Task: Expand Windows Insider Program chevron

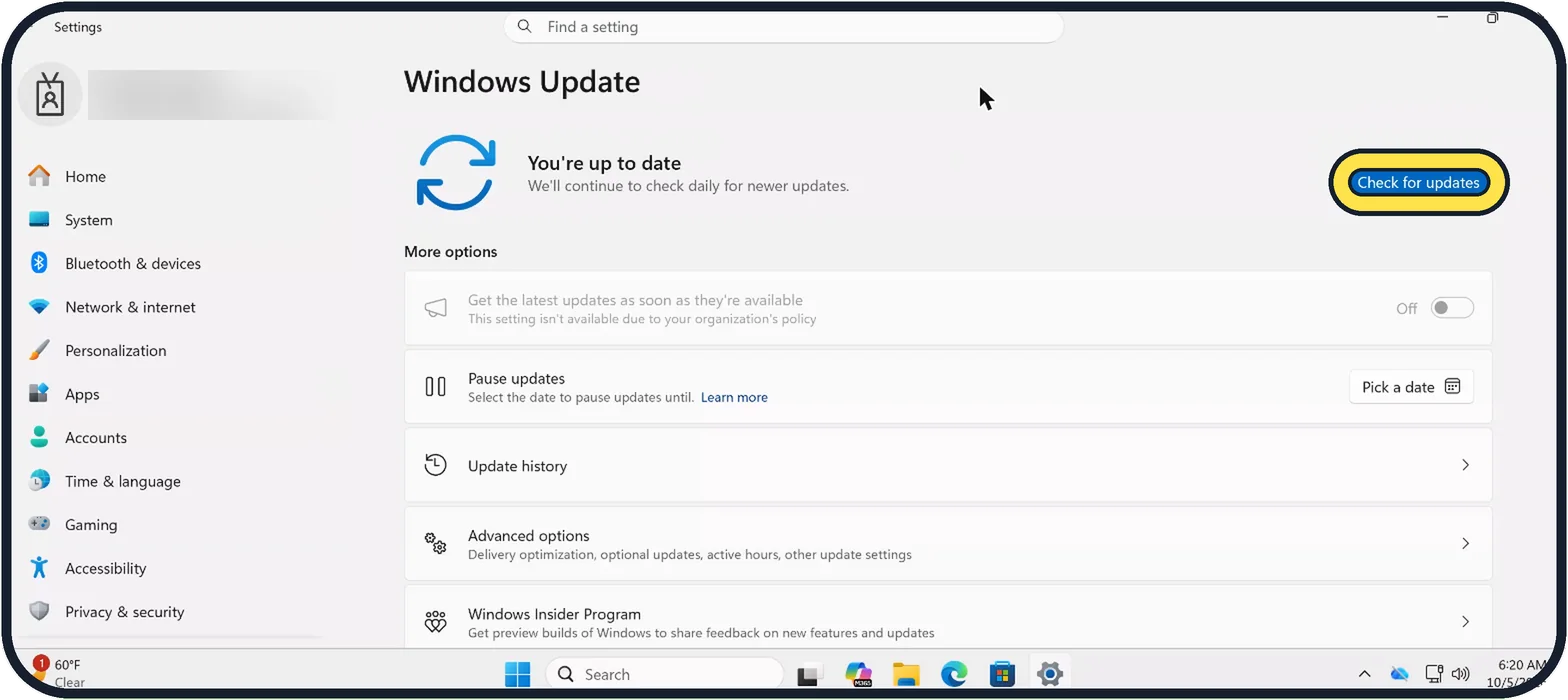Action: click(x=1465, y=621)
